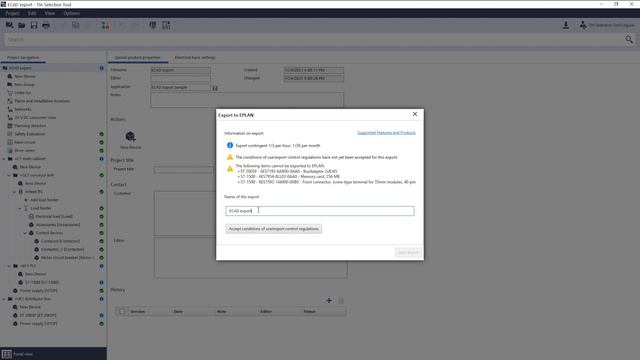
Task: Open the 24 V DC consumer view
Action: [x=35, y=118]
